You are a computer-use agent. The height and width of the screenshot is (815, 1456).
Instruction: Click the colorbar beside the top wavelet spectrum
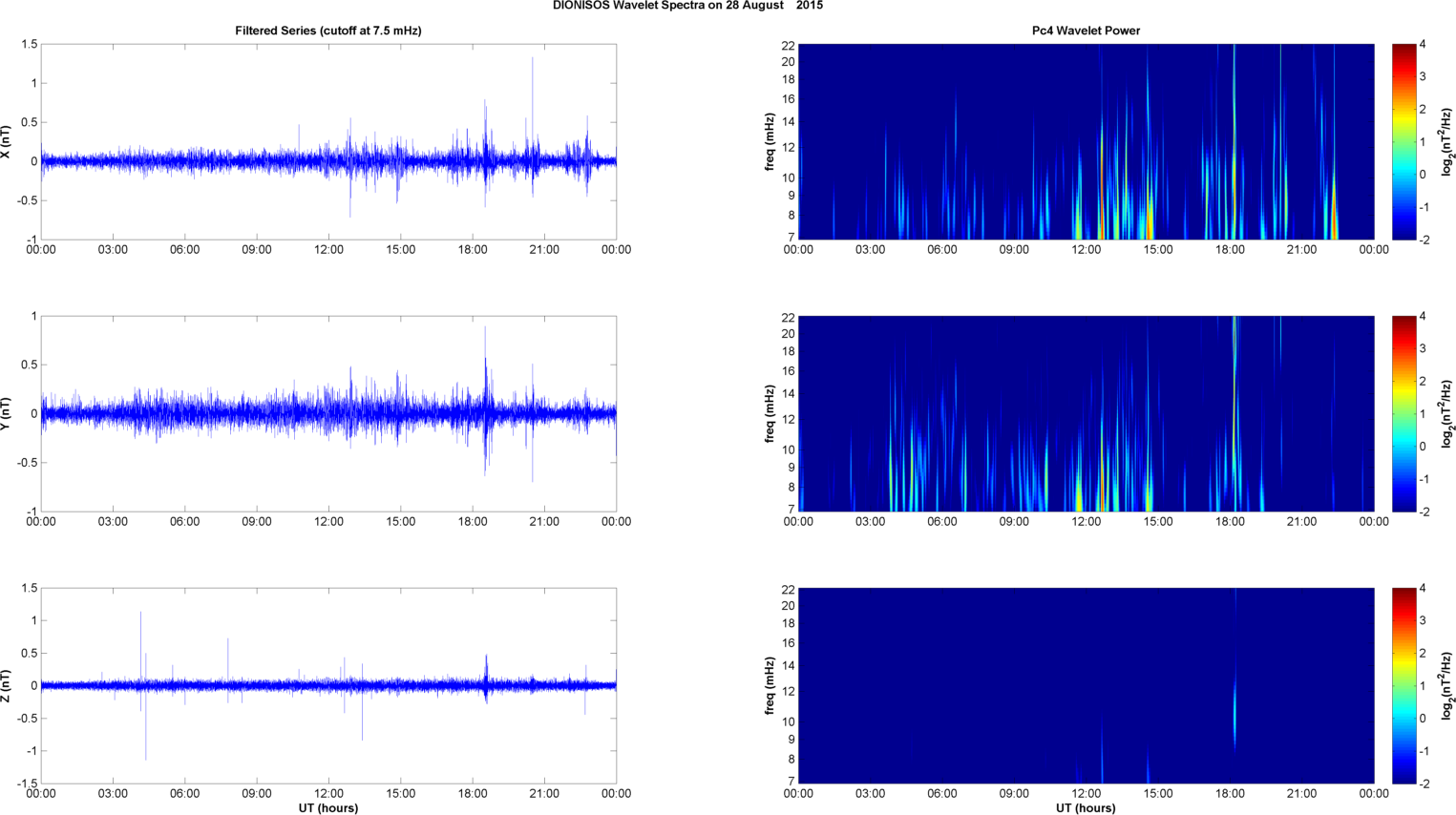point(1404,141)
